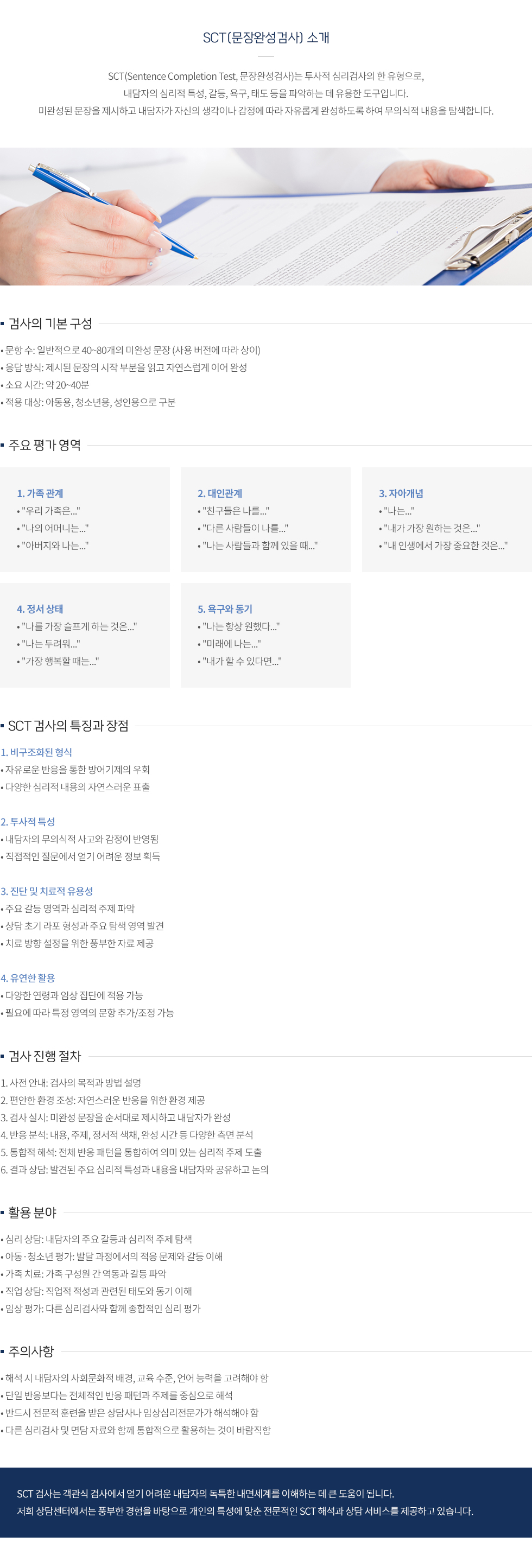The height and width of the screenshot is (1568, 532).
Task: Click the page title "SCT(문장완성검사) 소개"
Action: [x=266, y=38]
